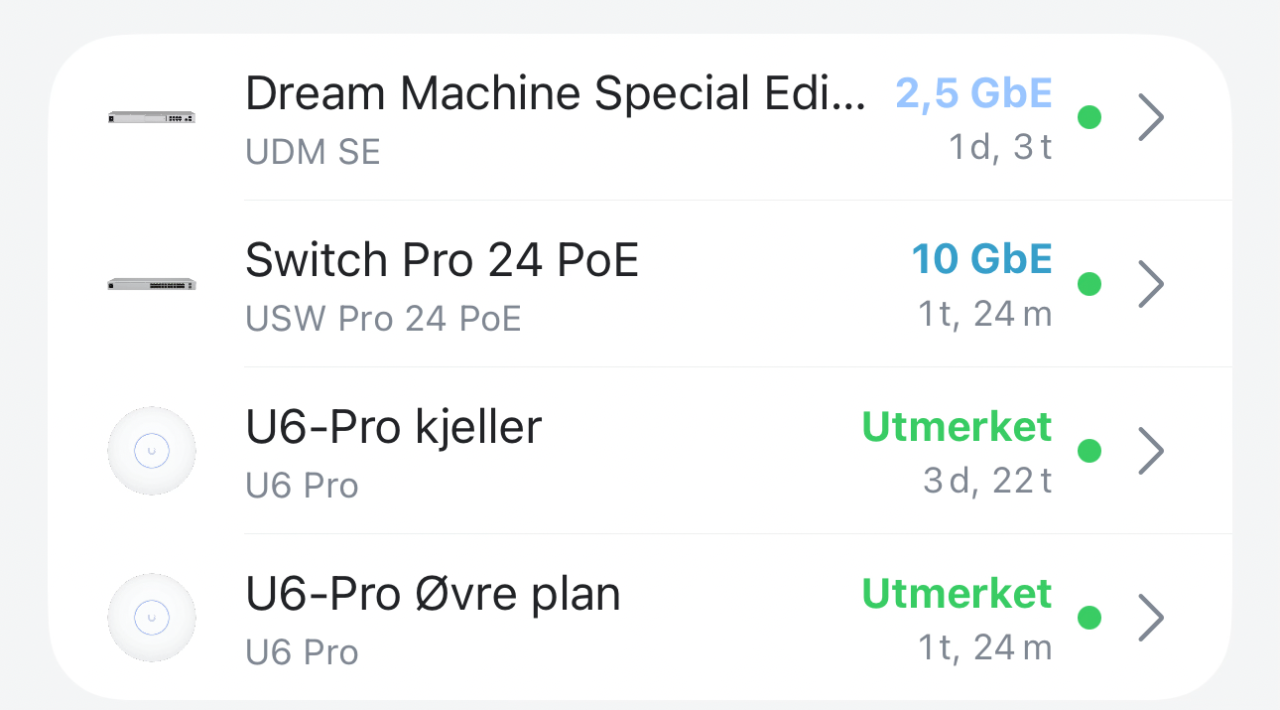Click the U6-Pro Øvre plan access point icon

[152, 618]
